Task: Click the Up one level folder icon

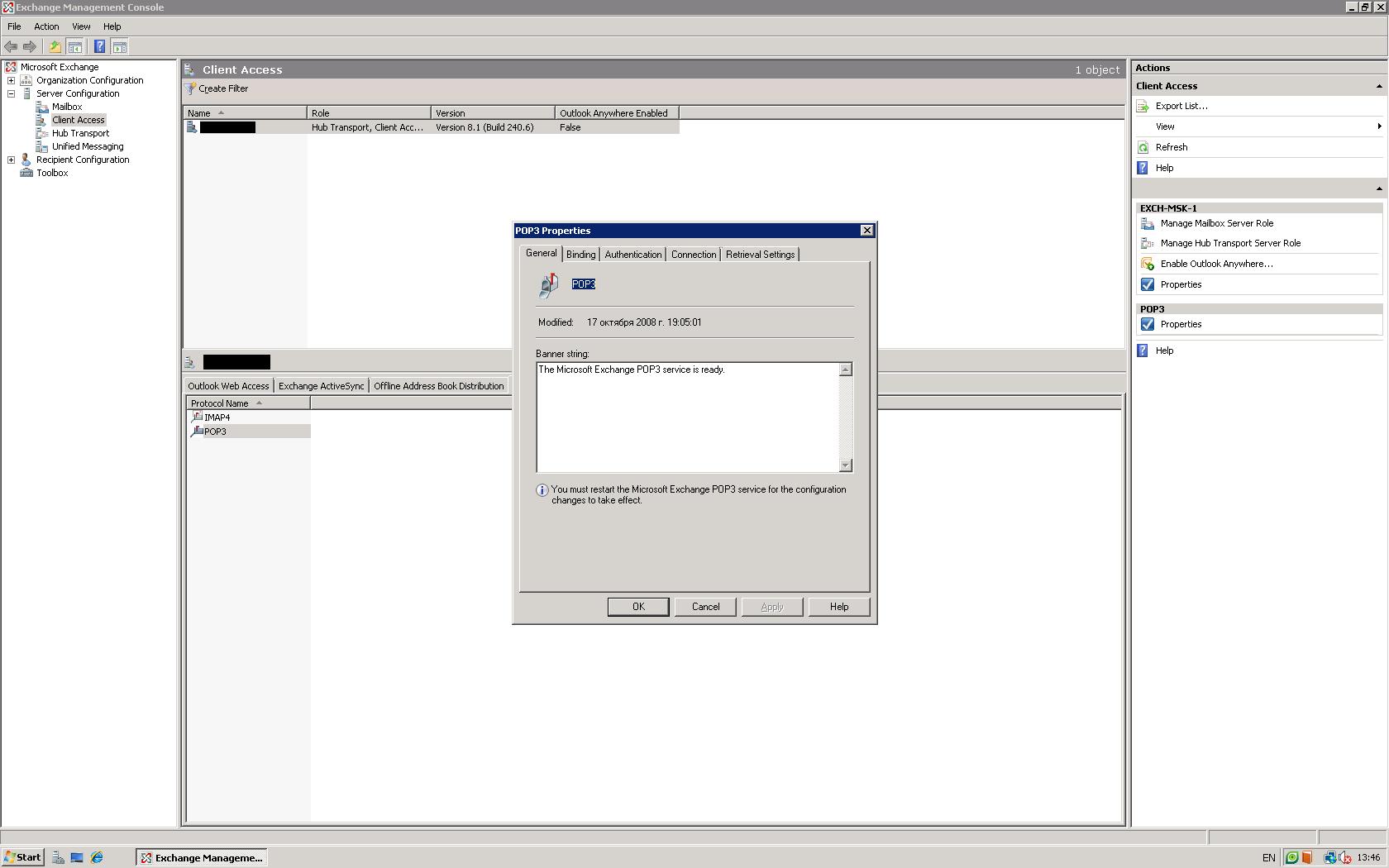Action: 55,47
